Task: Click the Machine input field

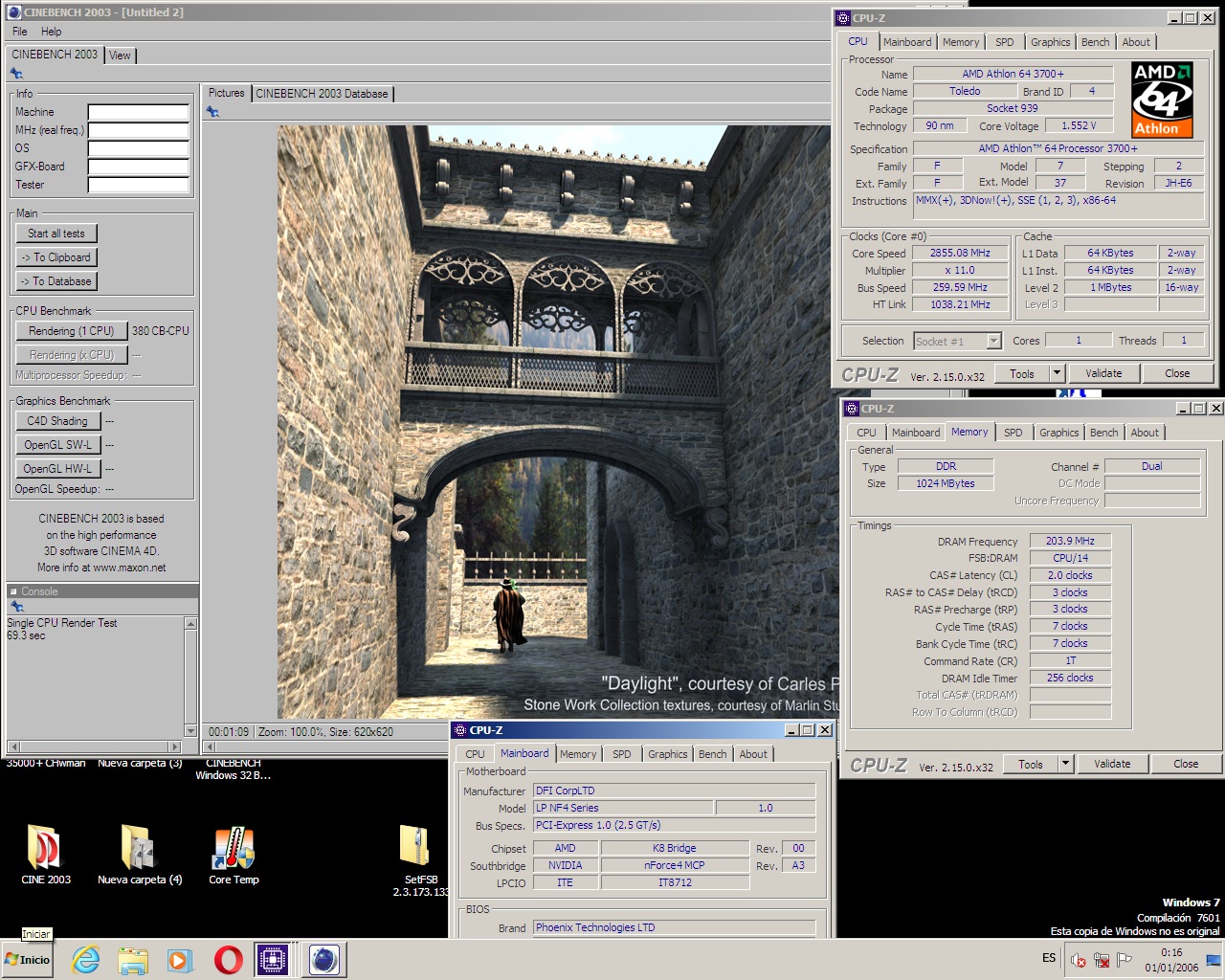Action: click(x=138, y=112)
